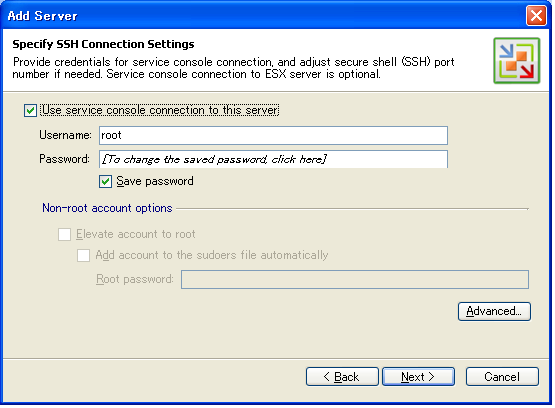
Task: Click the SSH credentials description text
Action: (x=233, y=68)
